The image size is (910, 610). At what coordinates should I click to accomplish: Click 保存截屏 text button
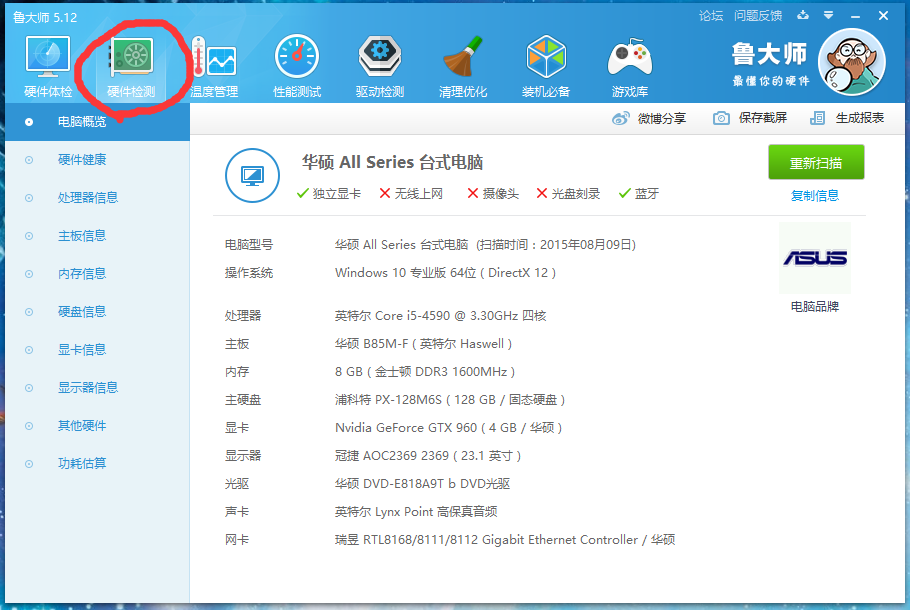click(763, 118)
